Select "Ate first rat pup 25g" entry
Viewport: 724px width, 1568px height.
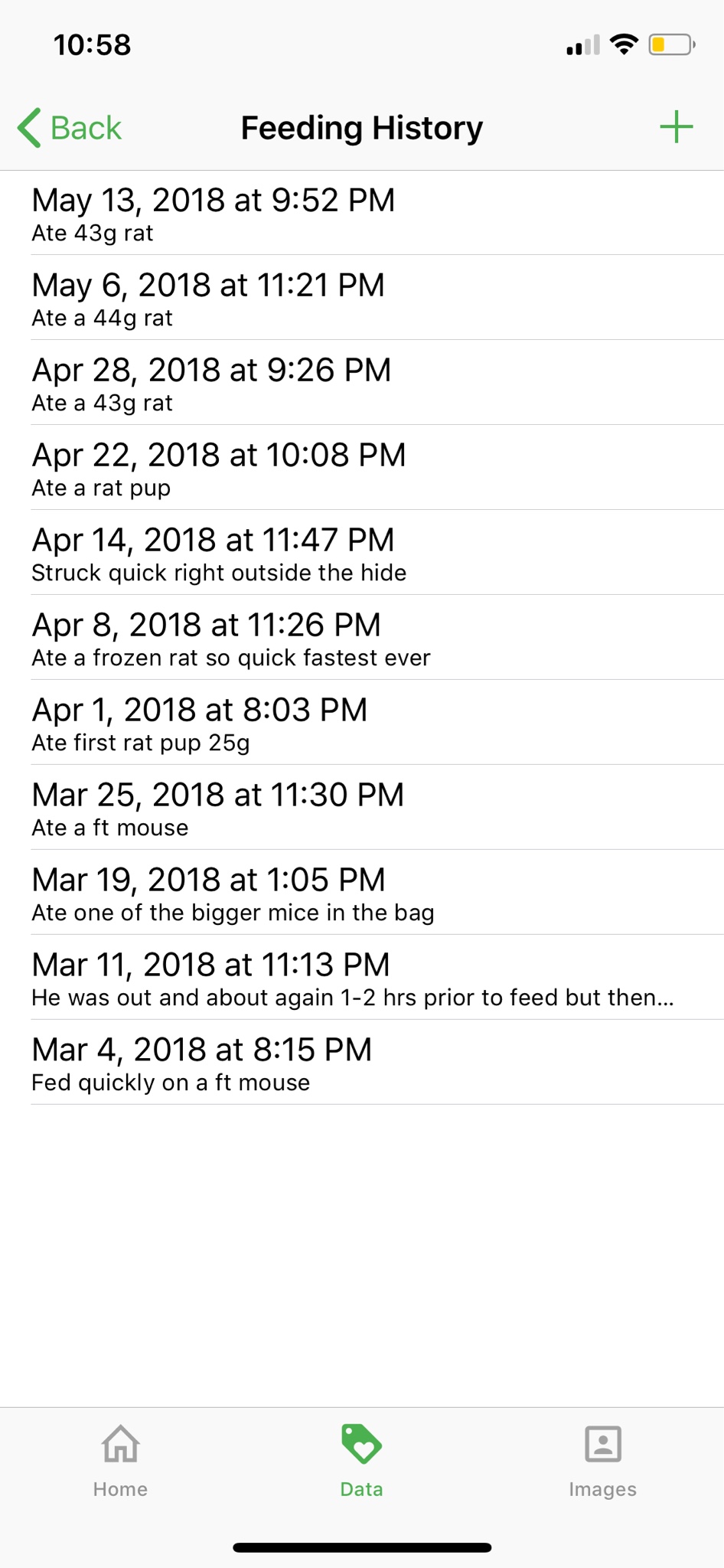(x=362, y=723)
